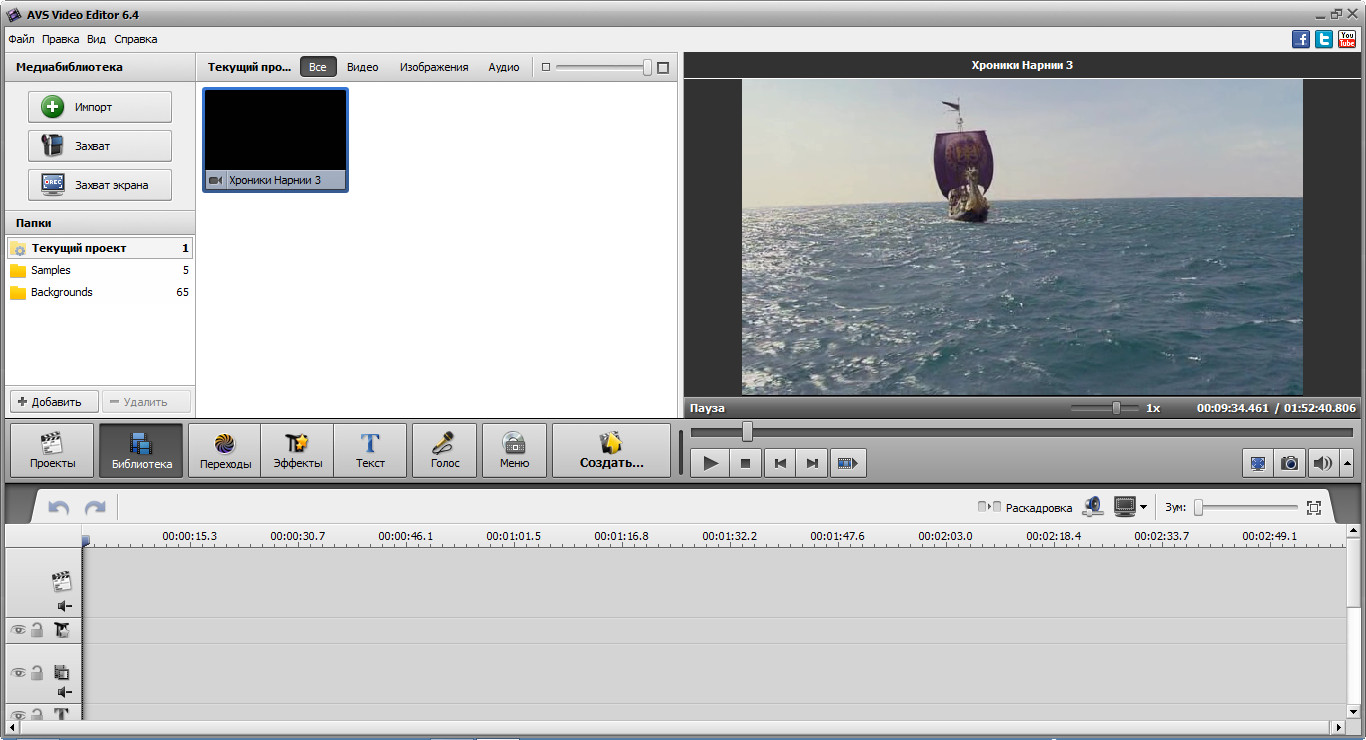Switch to the Видео filter tab
The width and height of the screenshot is (1366, 740).
tap(362, 67)
